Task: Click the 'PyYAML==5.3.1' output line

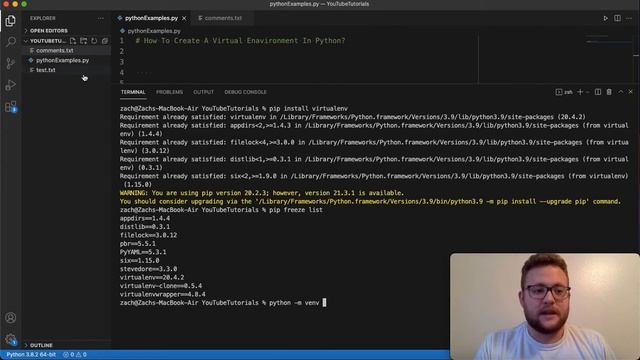Action: (143, 252)
